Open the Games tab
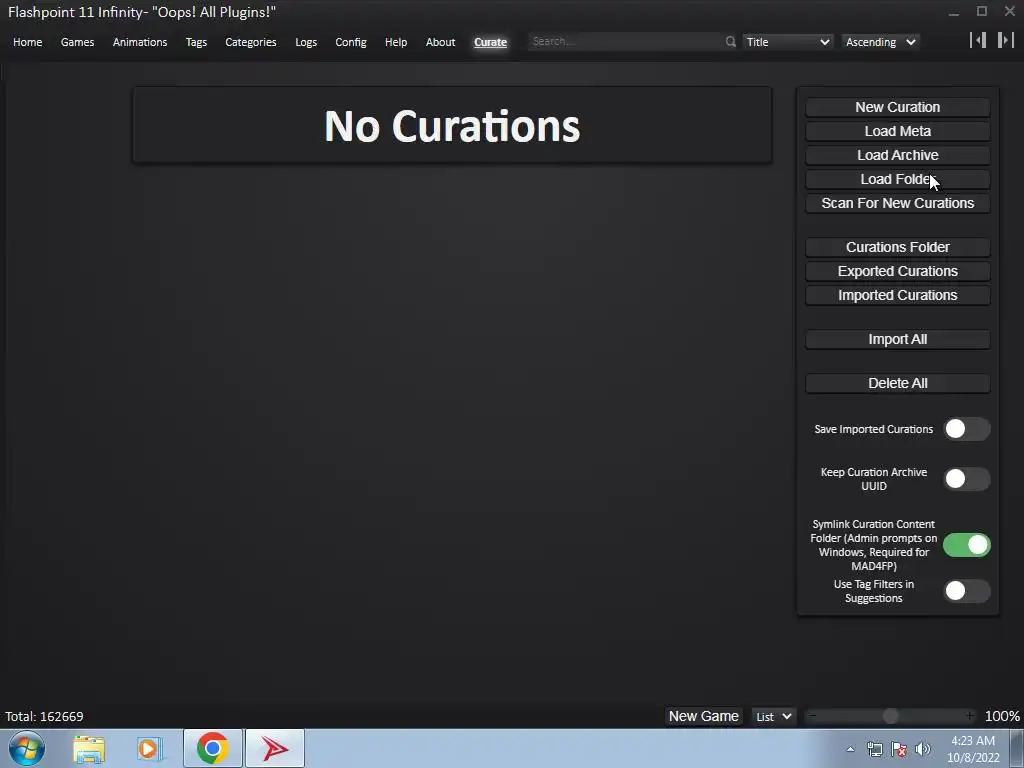The image size is (1024, 768). pyautogui.click(x=77, y=42)
